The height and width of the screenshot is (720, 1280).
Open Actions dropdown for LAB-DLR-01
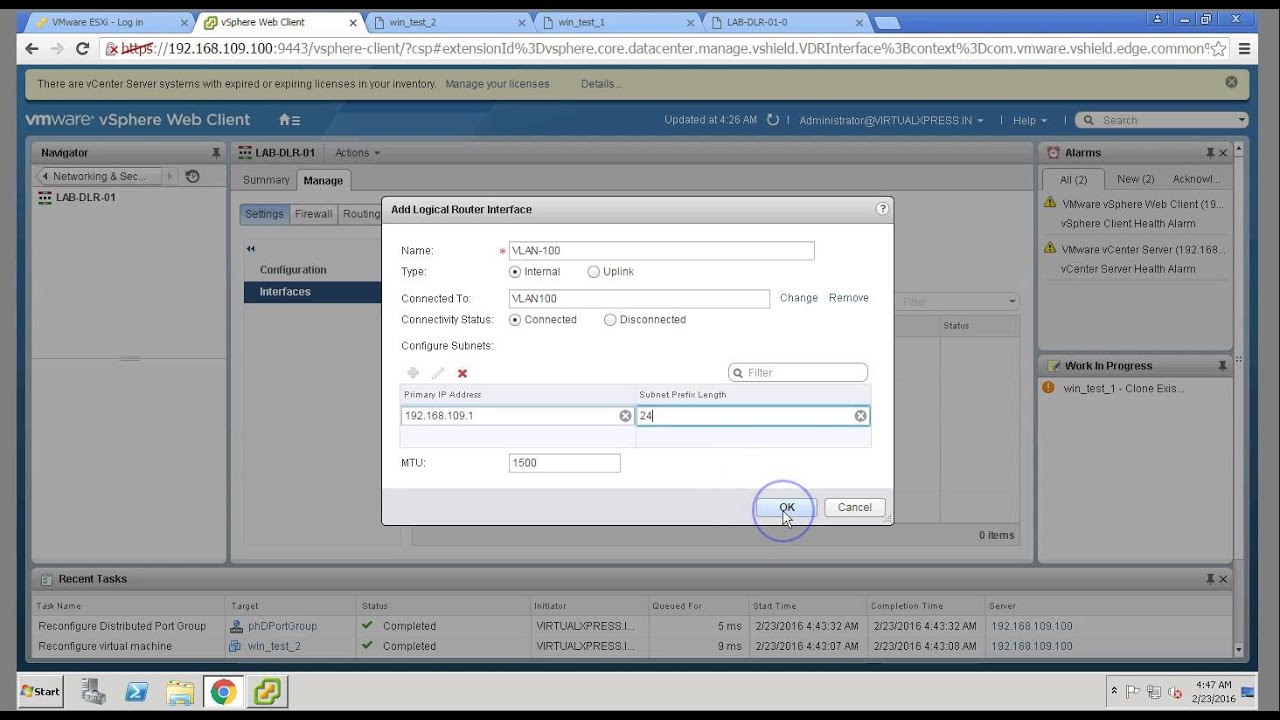(357, 153)
